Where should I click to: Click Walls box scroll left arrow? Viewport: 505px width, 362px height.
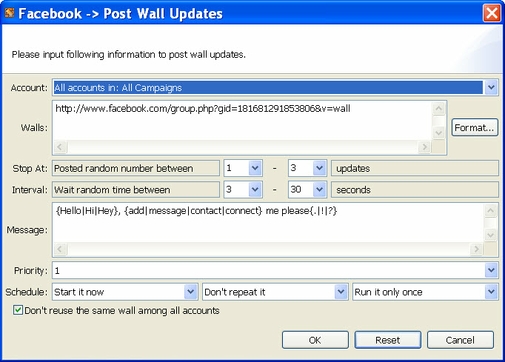[60, 147]
